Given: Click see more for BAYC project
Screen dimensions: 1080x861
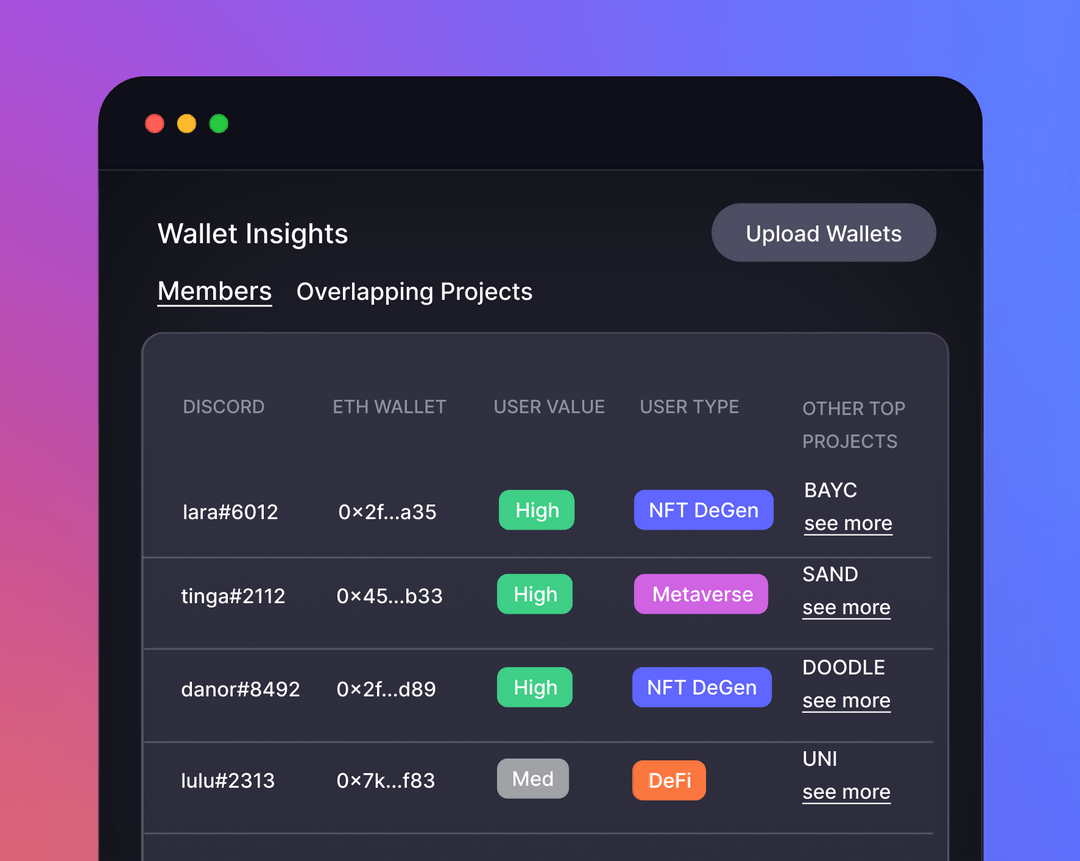Looking at the screenshot, I should (847, 523).
